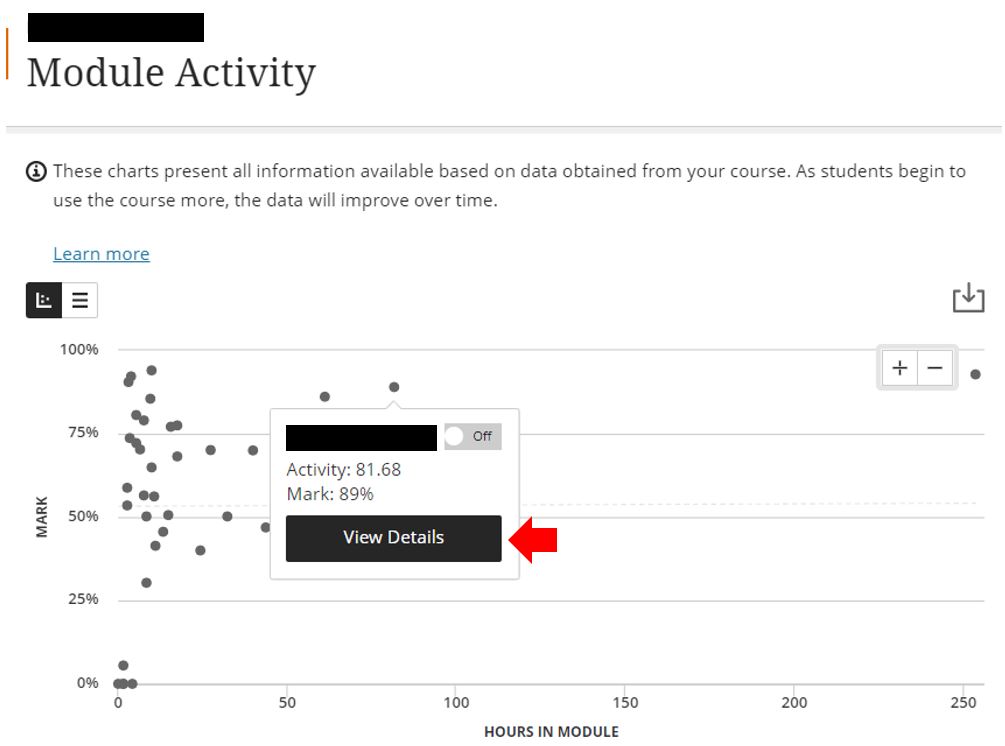Zoom in the chart with plus button

coord(900,368)
